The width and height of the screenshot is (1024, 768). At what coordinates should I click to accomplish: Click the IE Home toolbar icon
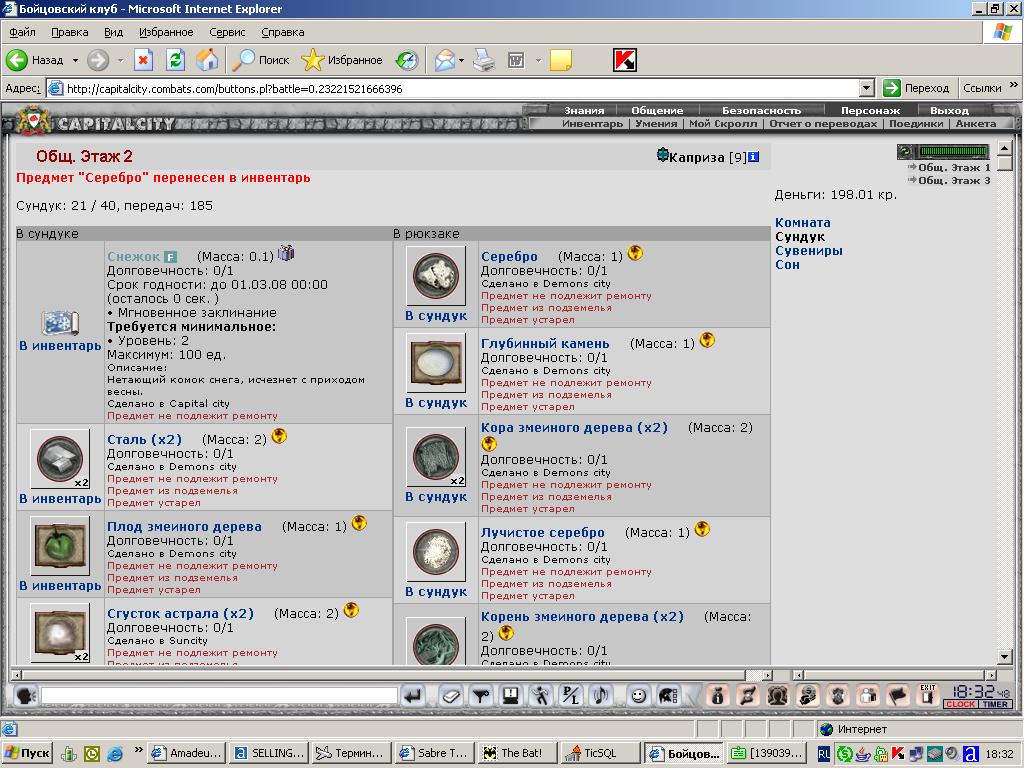click(x=207, y=60)
